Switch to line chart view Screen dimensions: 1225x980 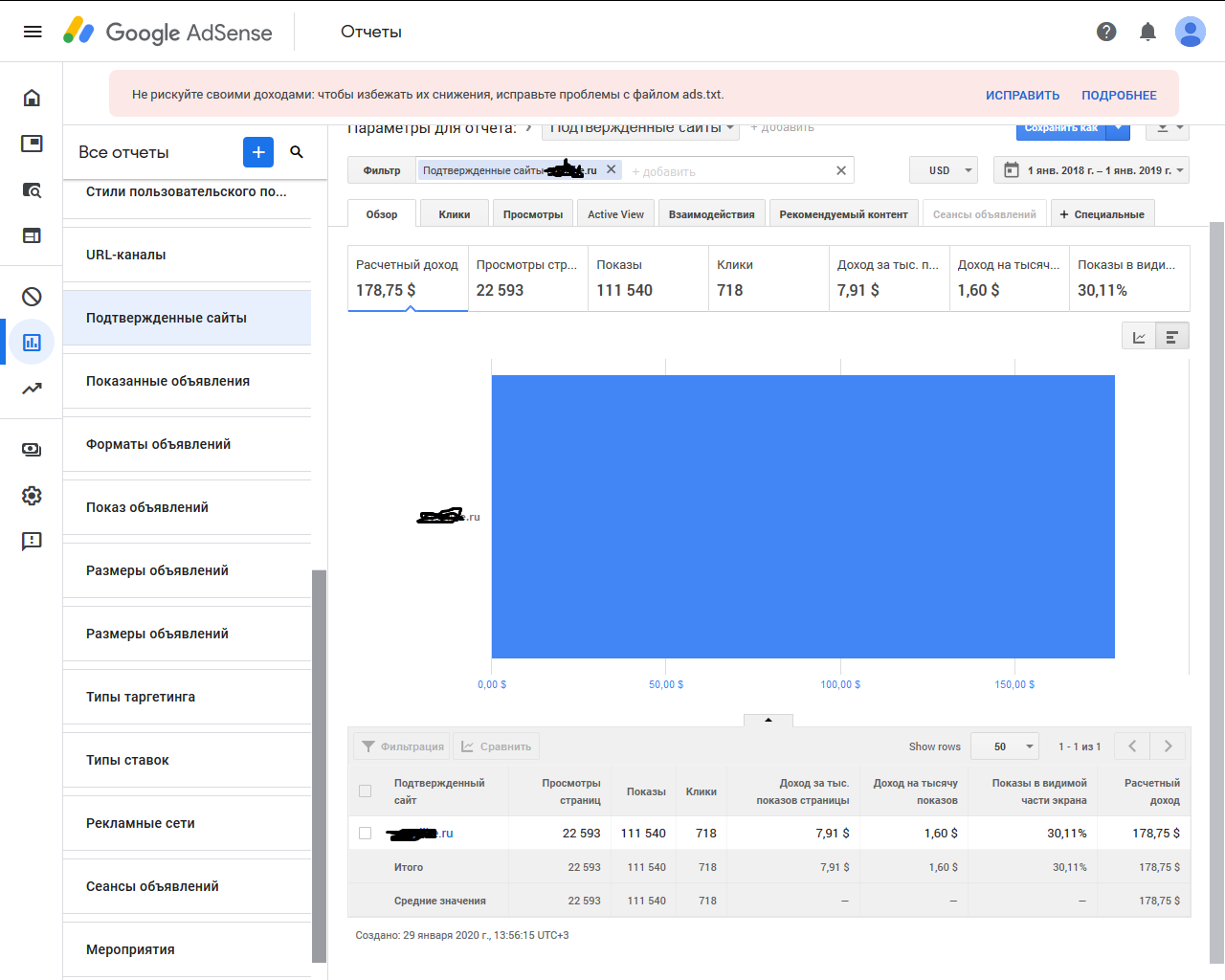[1139, 337]
